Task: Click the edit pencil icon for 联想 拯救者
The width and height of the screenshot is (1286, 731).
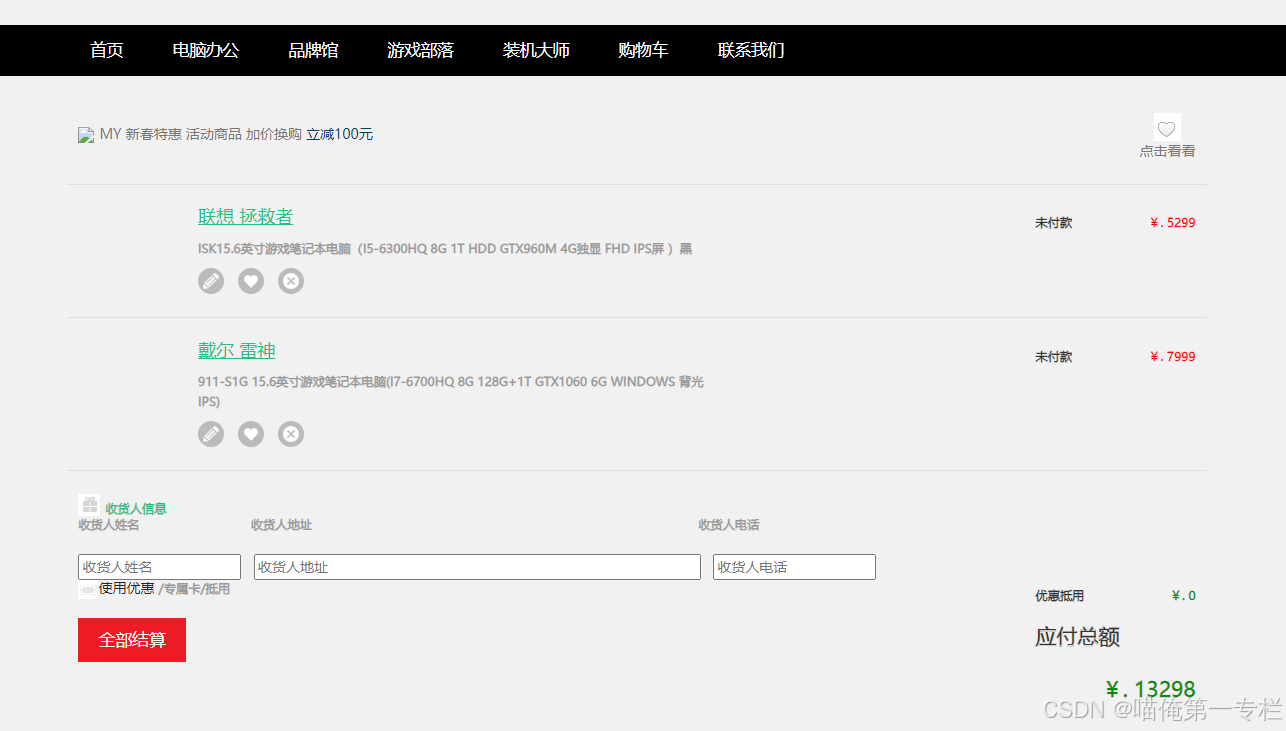Action: [211, 281]
